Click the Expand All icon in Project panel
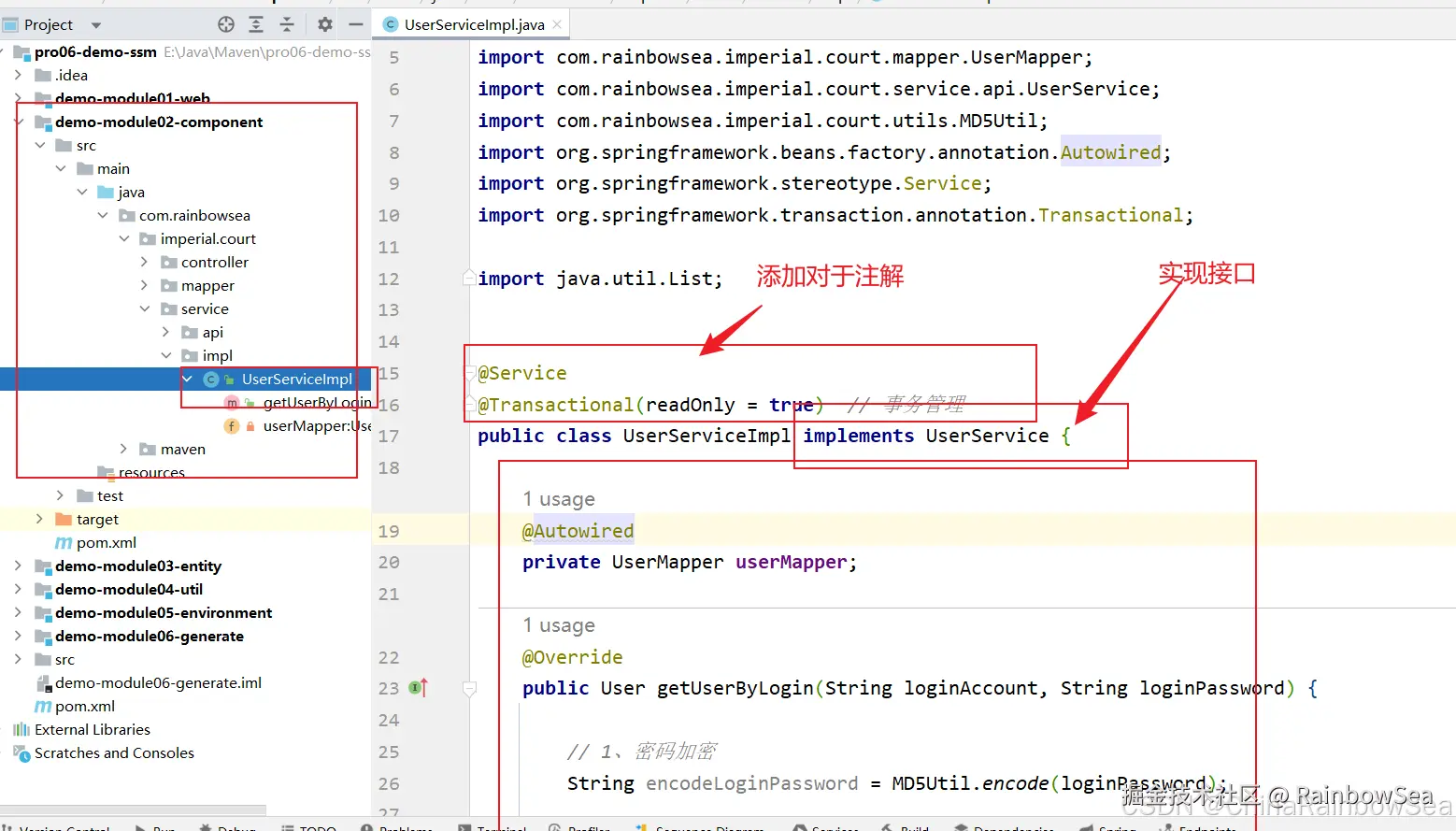1456x831 pixels. (x=256, y=24)
